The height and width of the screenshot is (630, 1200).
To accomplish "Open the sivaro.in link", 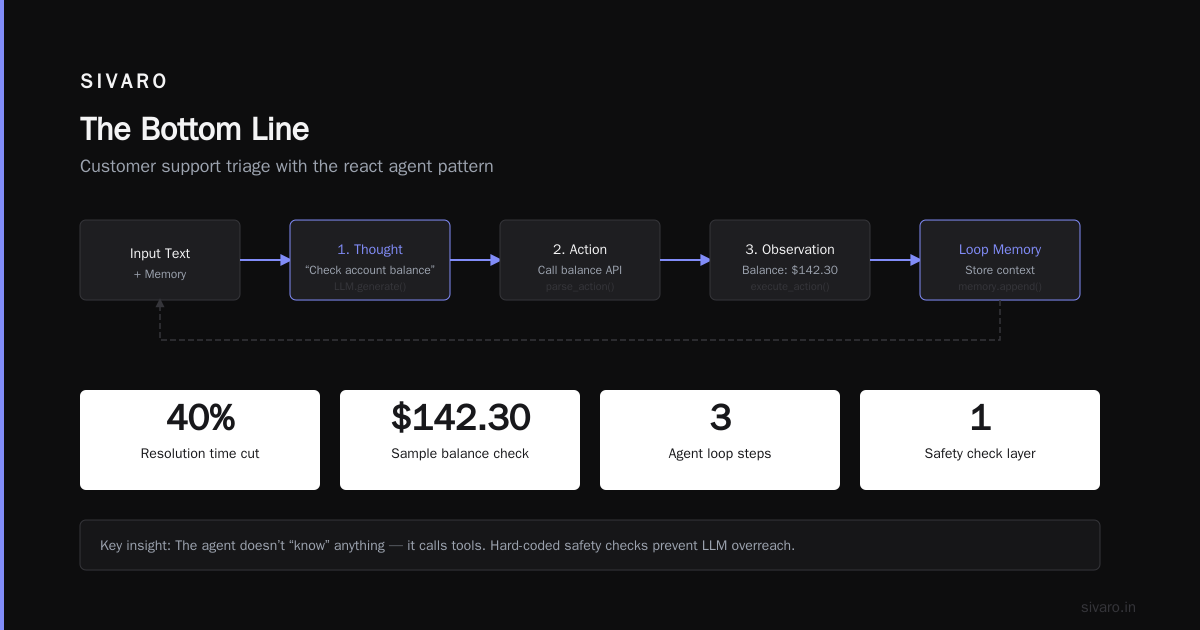I will [1108, 607].
